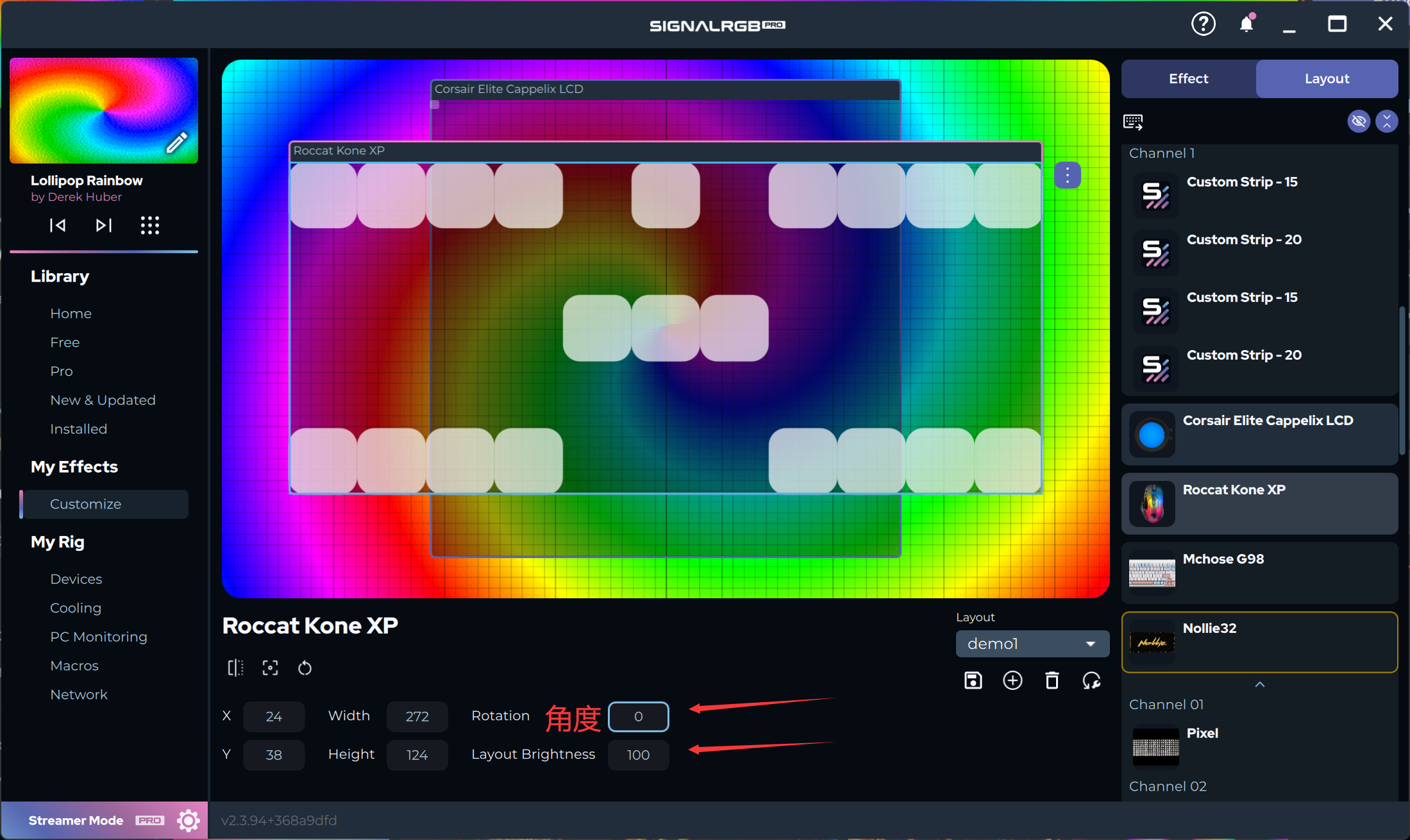
Task: Click the Lollipop Rainbow effect thumbnail
Action: click(x=104, y=110)
